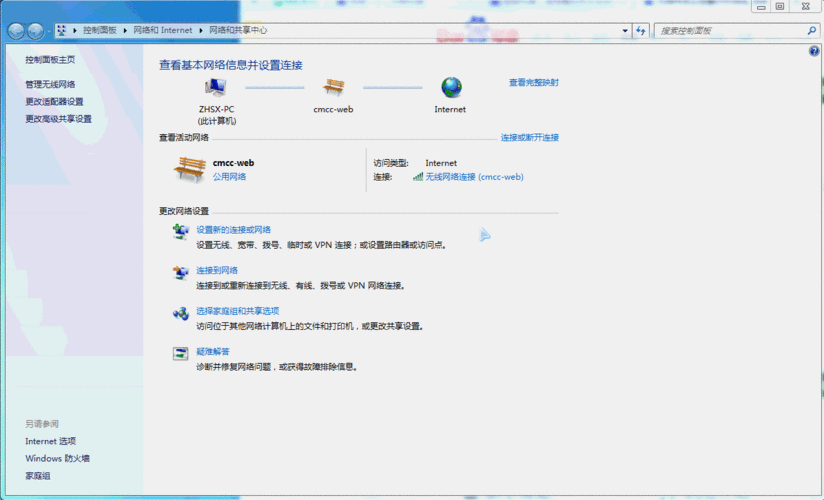Screen dimensions: 824x500
Task: Open the address bar history dropdown arrow
Action: pos(625,30)
